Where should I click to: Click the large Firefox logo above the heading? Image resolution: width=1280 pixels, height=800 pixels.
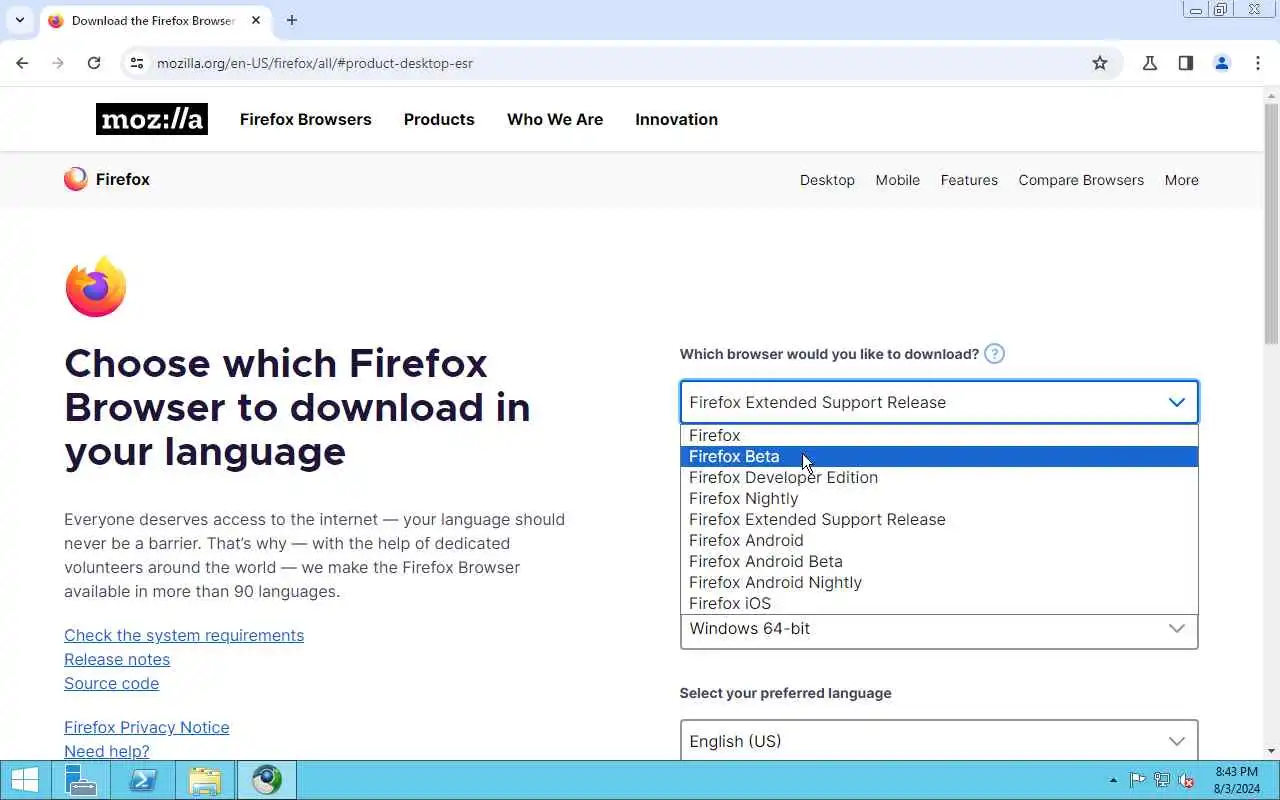pos(96,287)
